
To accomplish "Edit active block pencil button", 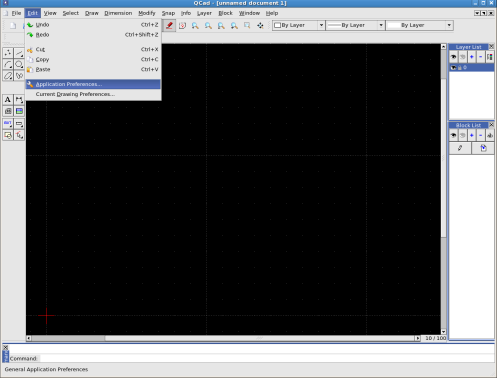I will click(x=460, y=148).
